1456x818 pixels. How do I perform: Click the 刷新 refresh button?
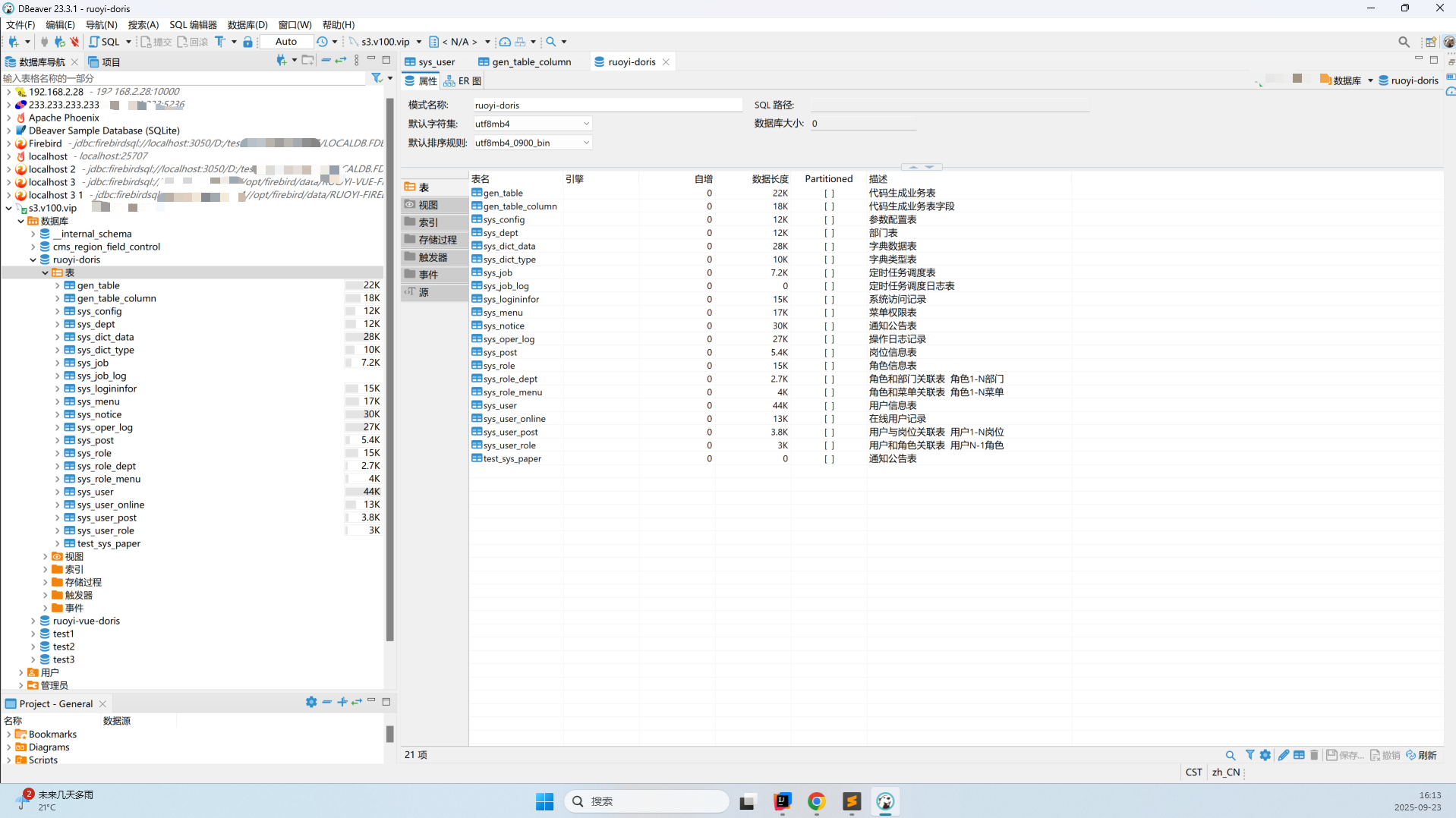1422,755
